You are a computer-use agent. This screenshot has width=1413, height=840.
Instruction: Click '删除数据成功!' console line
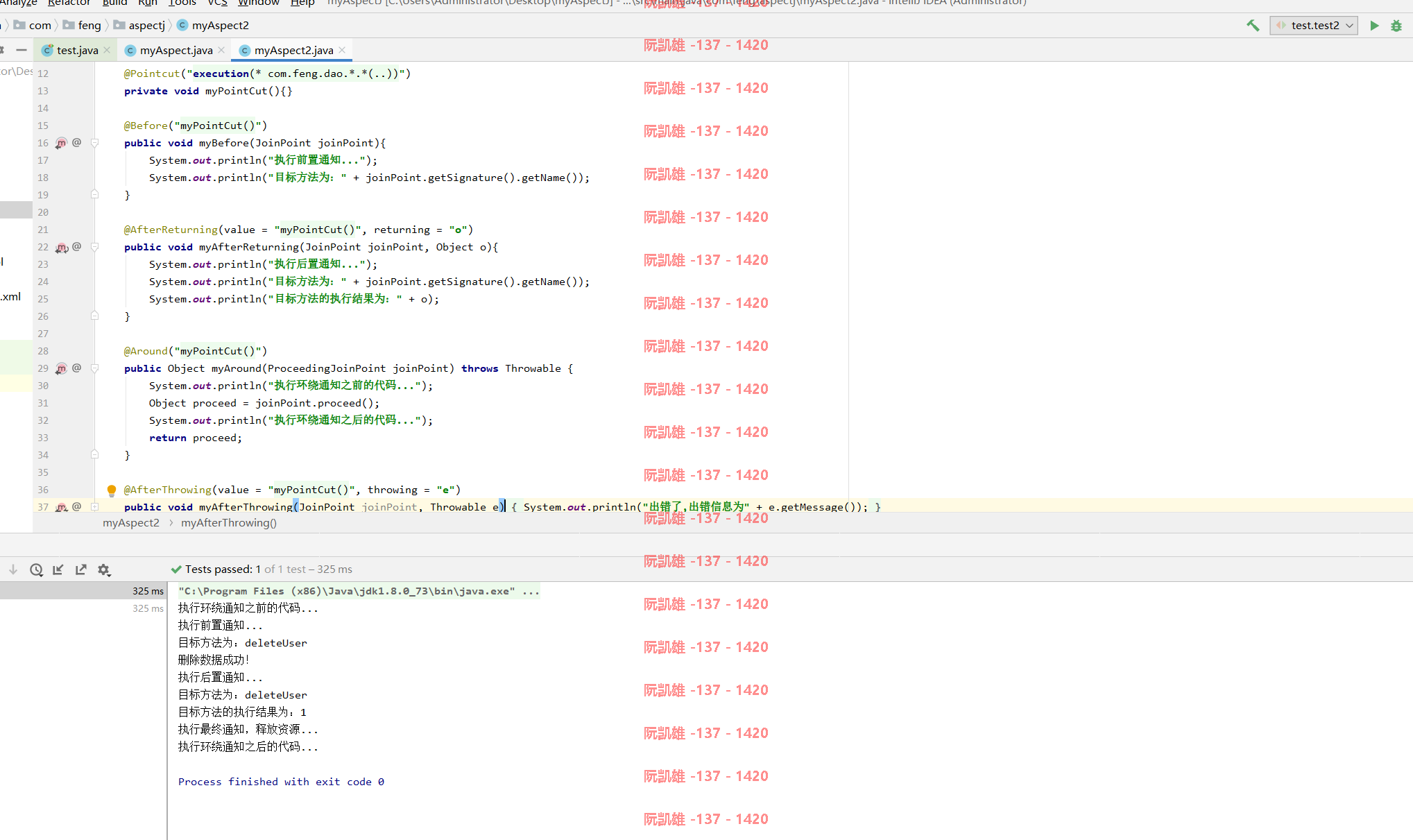[x=214, y=660]
